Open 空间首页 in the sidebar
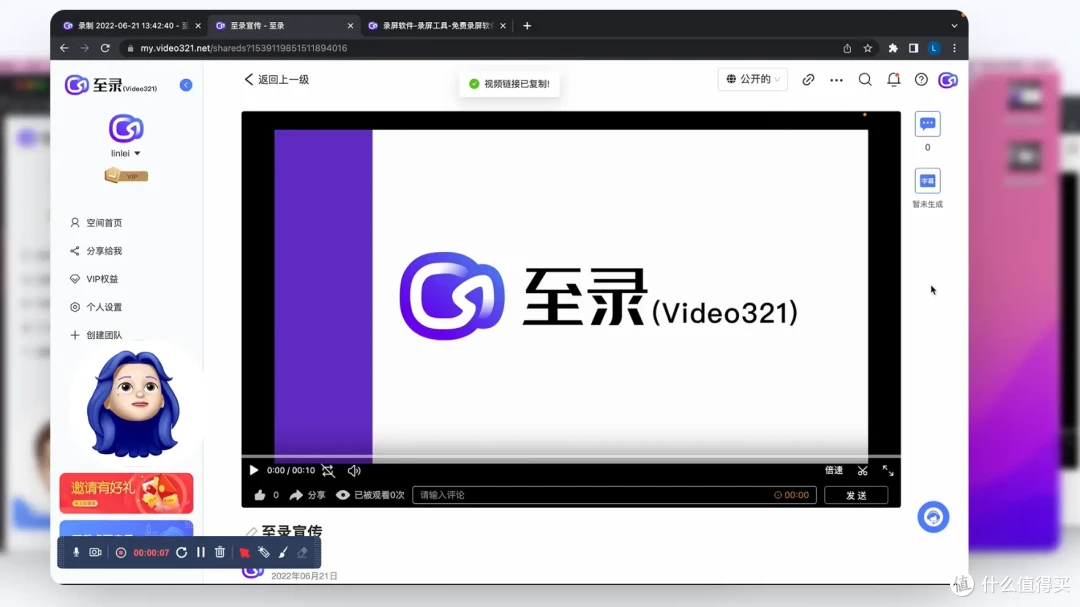Screen dimensions: 1080x607 point(96,223)
